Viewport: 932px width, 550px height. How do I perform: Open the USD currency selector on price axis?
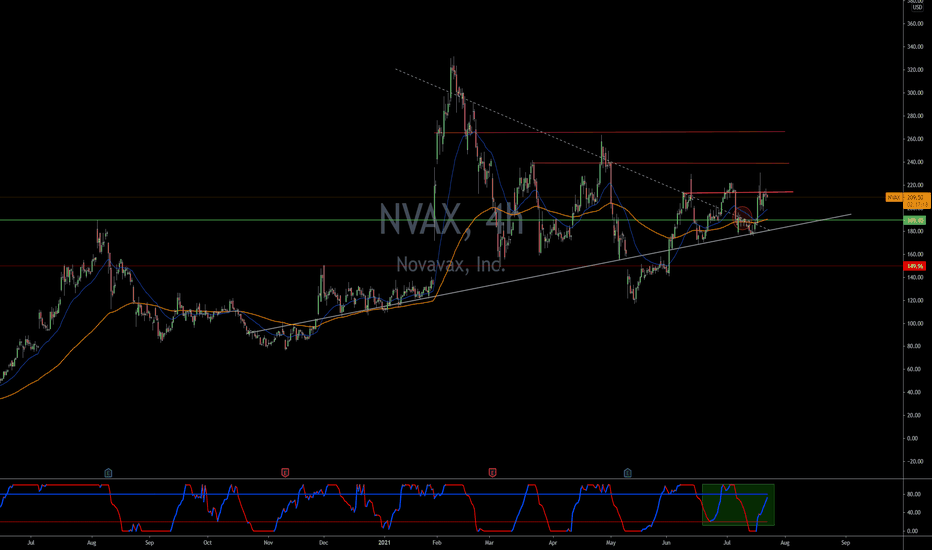tap(916, 7)
